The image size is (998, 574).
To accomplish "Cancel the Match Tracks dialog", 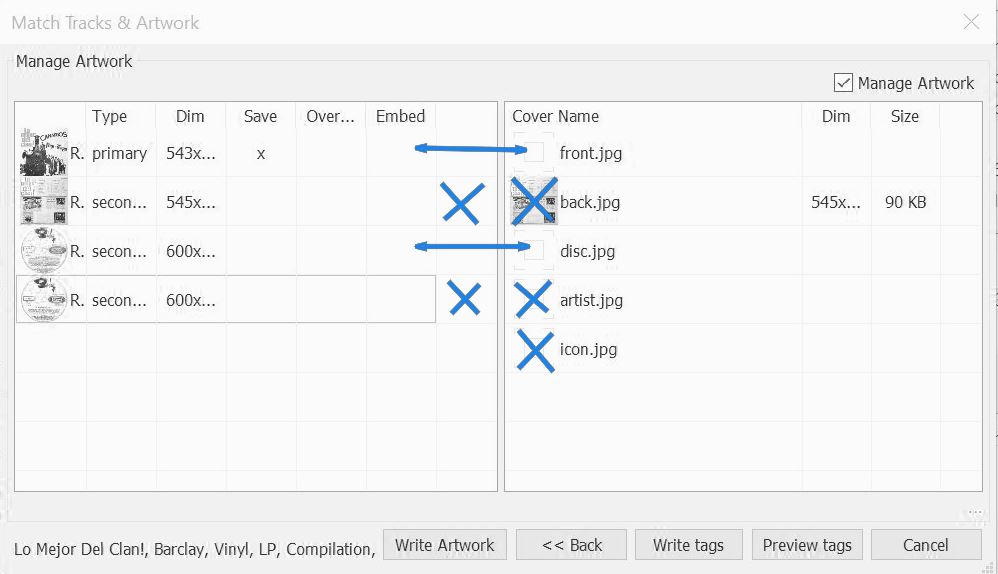I will coord(925,545).
